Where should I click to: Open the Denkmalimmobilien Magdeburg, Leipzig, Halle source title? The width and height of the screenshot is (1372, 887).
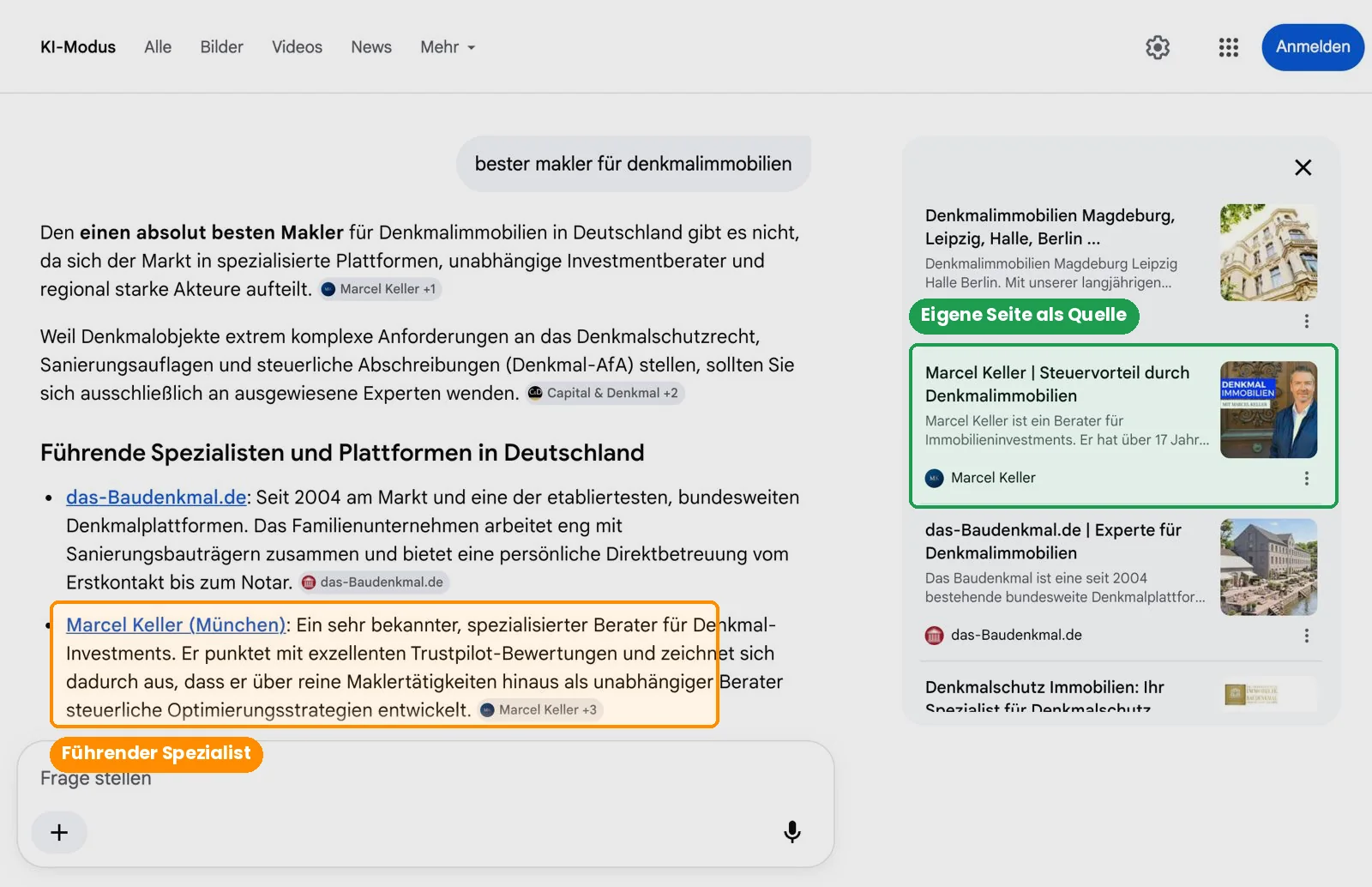(1050, 226)
